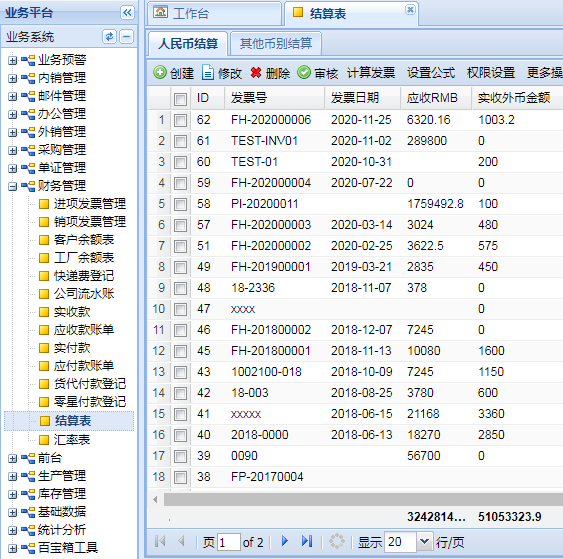Collapse the 财务管理 tree node
Image resolution: width=563 pixels, height=559 pixels.
coord(12,186)
